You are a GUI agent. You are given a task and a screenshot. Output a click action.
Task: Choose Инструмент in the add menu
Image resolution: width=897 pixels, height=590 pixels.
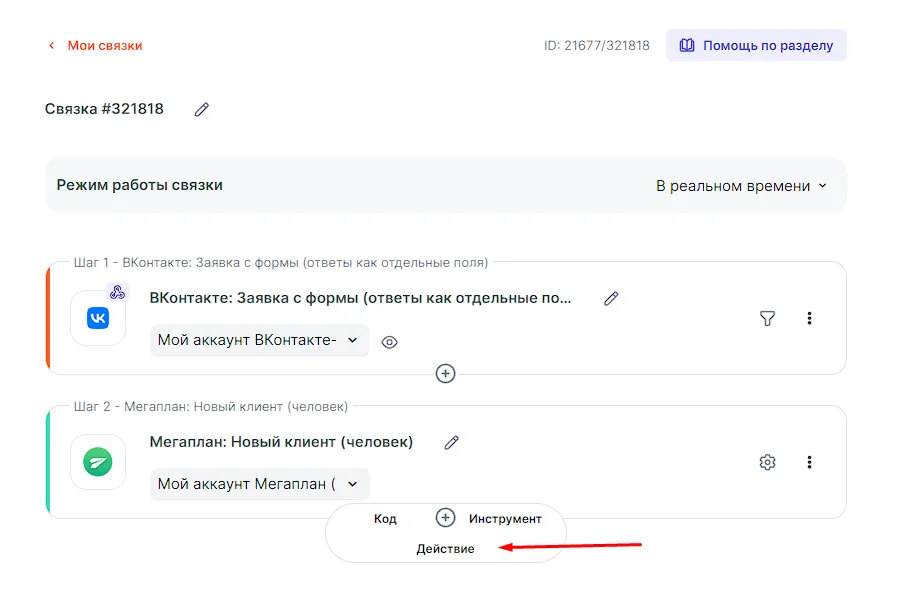[505, 519]
